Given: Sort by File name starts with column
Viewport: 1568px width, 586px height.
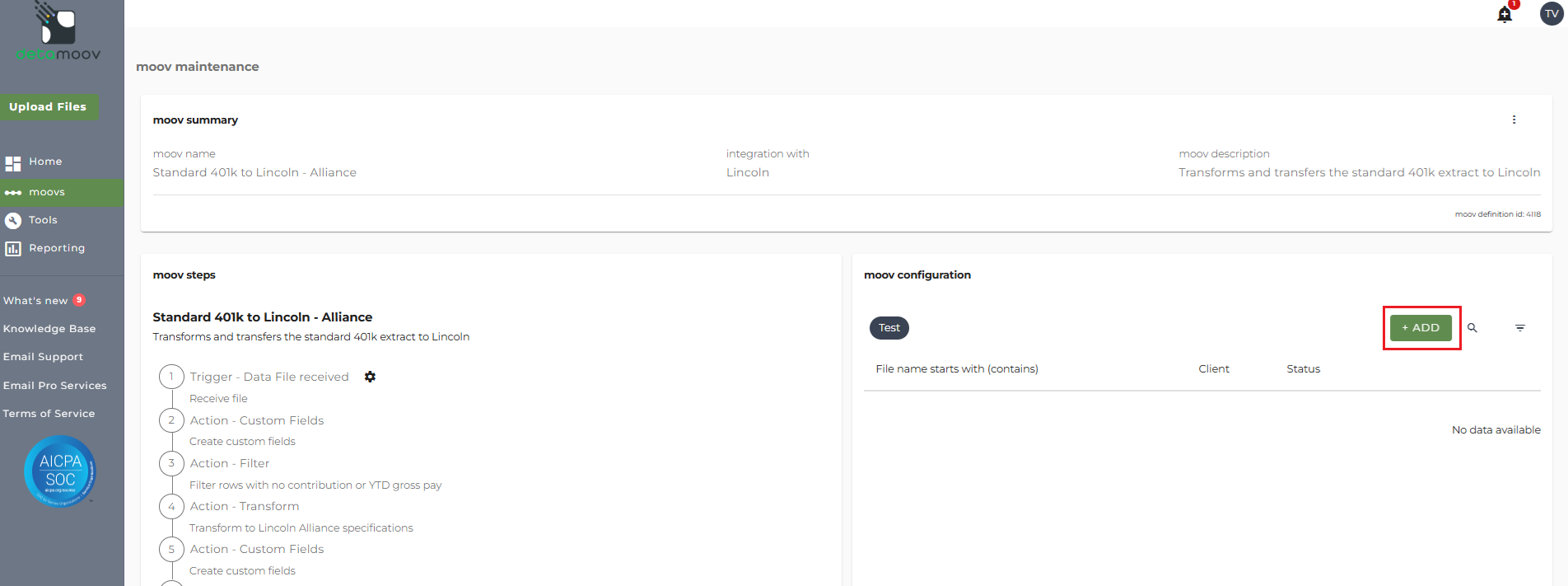Looking at the screenshot, I should coord(957,369).
